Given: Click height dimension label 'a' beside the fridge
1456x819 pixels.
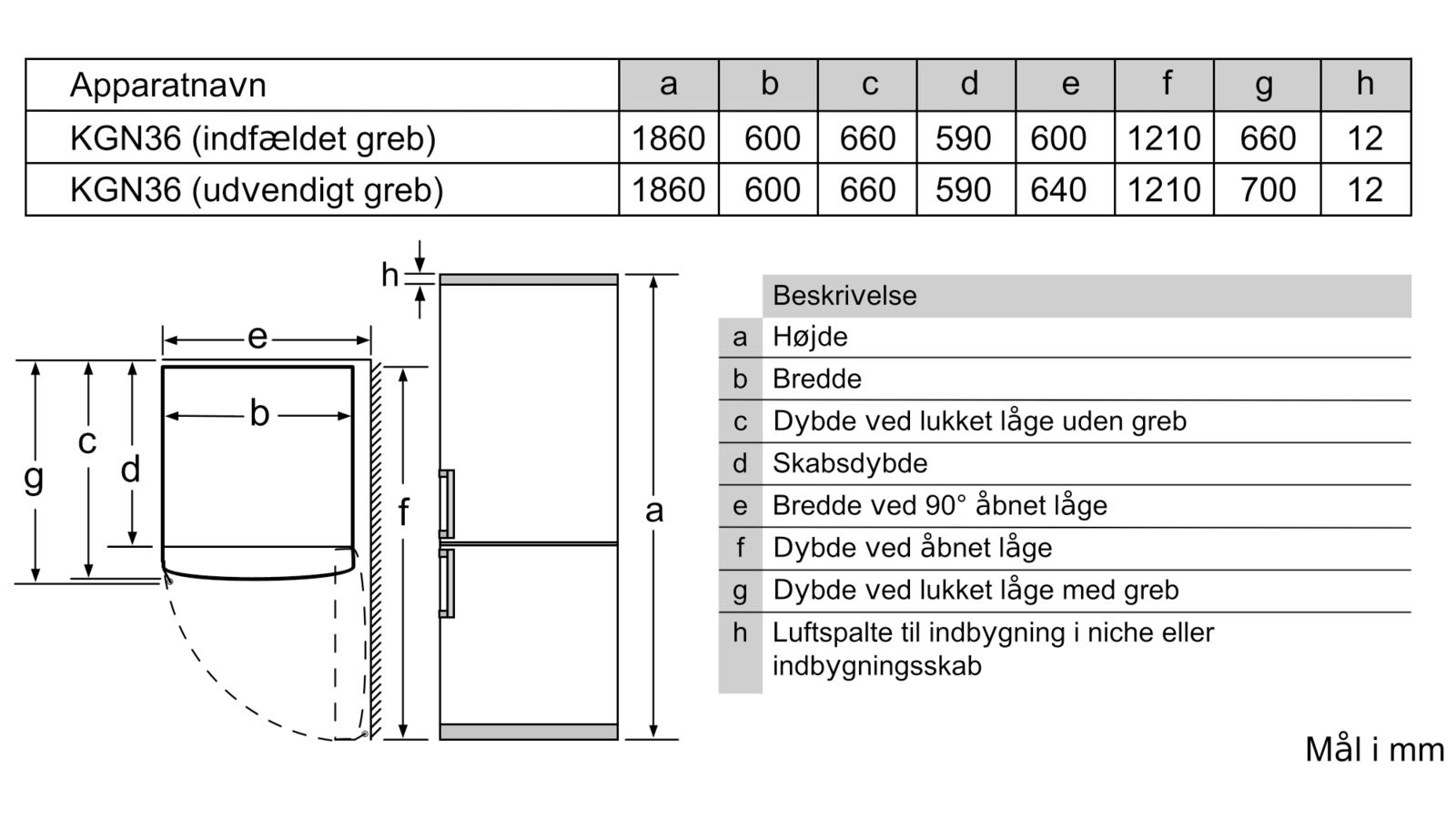Looking at the screenshot, I should pyautogui.click(x=654, y=511).
